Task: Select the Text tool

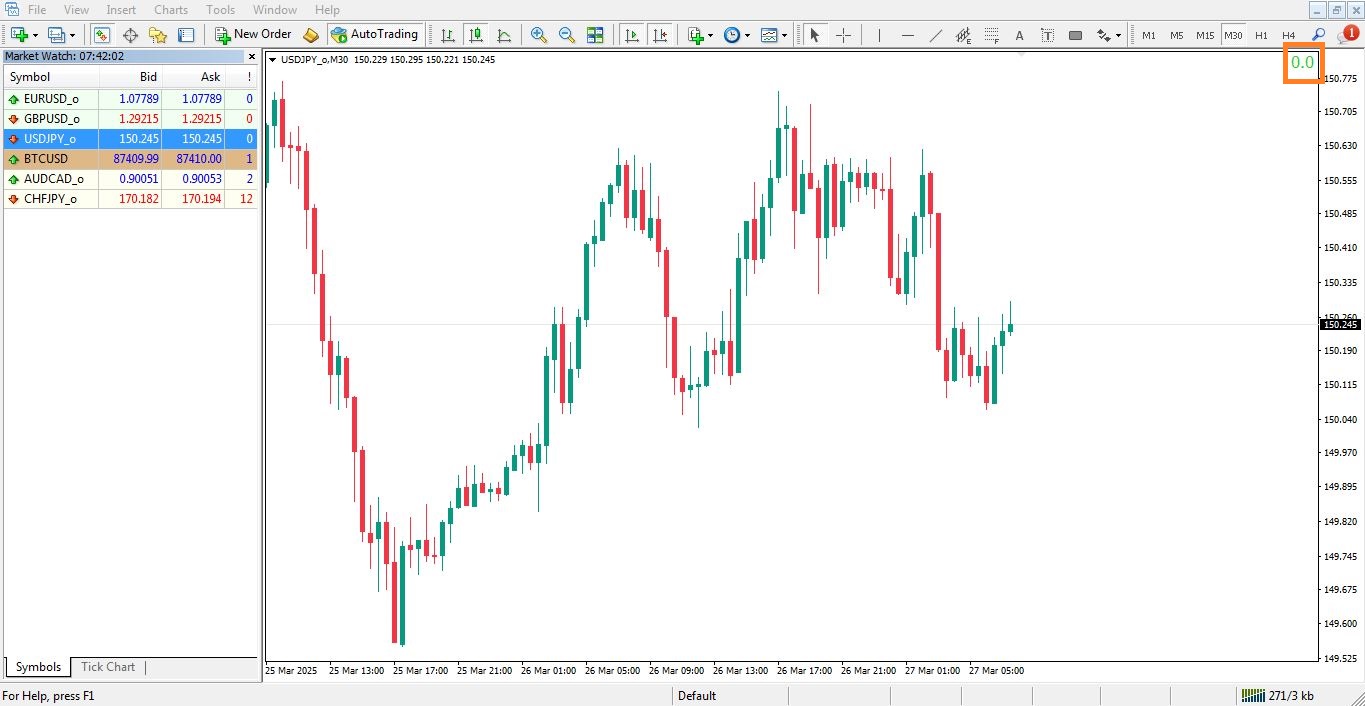Action: click(x=1020, y=35)
